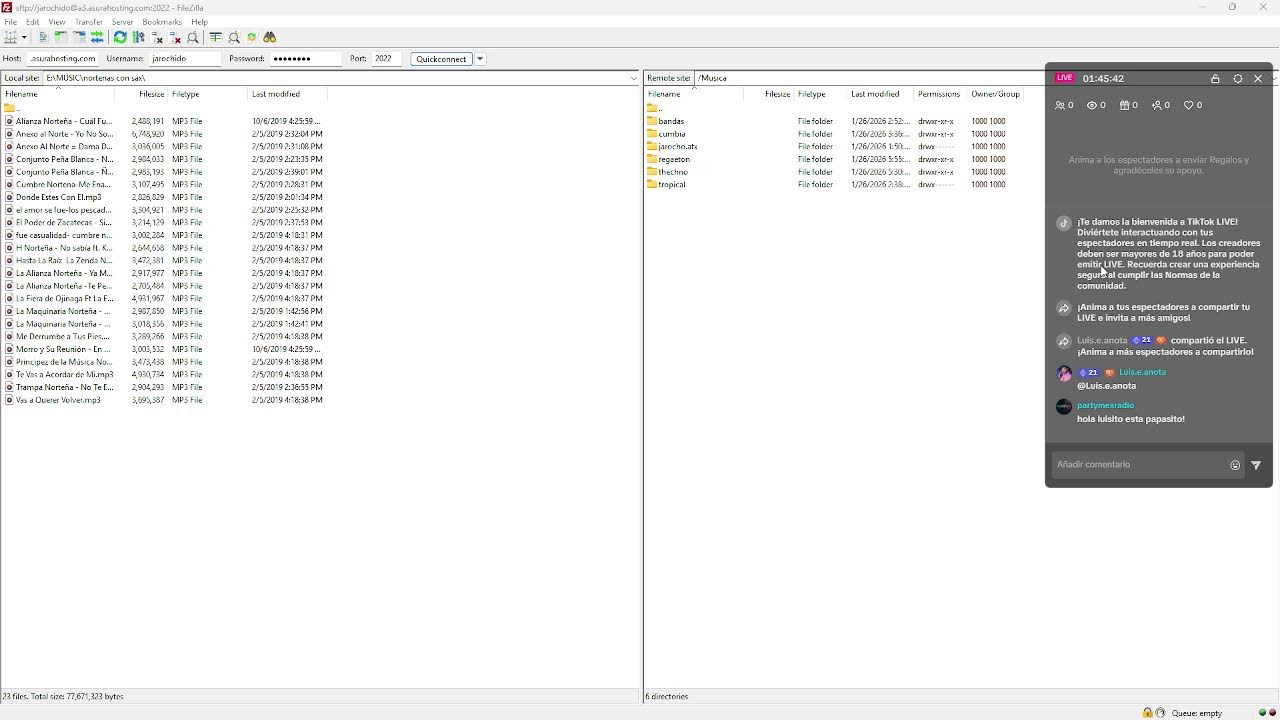Toggle the remote directory tree display
The image size is (1280, 720).
click(x=79, y=37)
